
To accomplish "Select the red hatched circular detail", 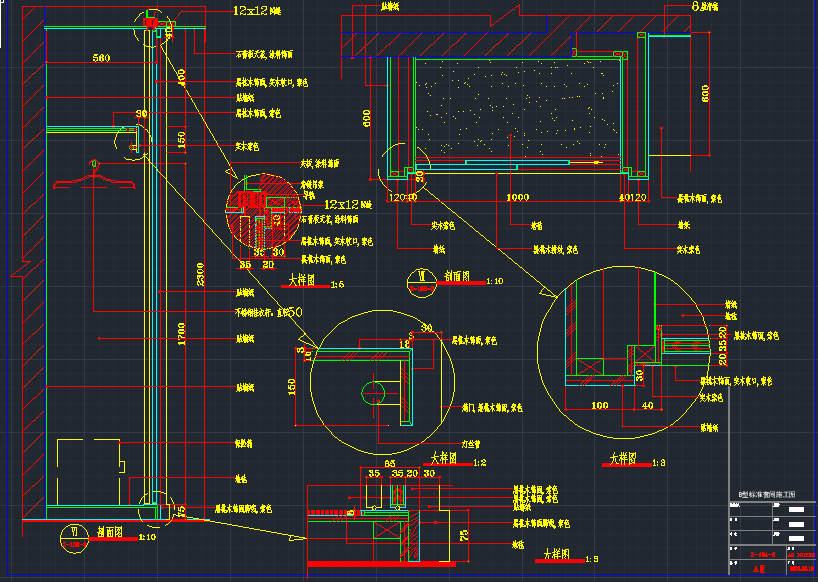I will point(264,214).
